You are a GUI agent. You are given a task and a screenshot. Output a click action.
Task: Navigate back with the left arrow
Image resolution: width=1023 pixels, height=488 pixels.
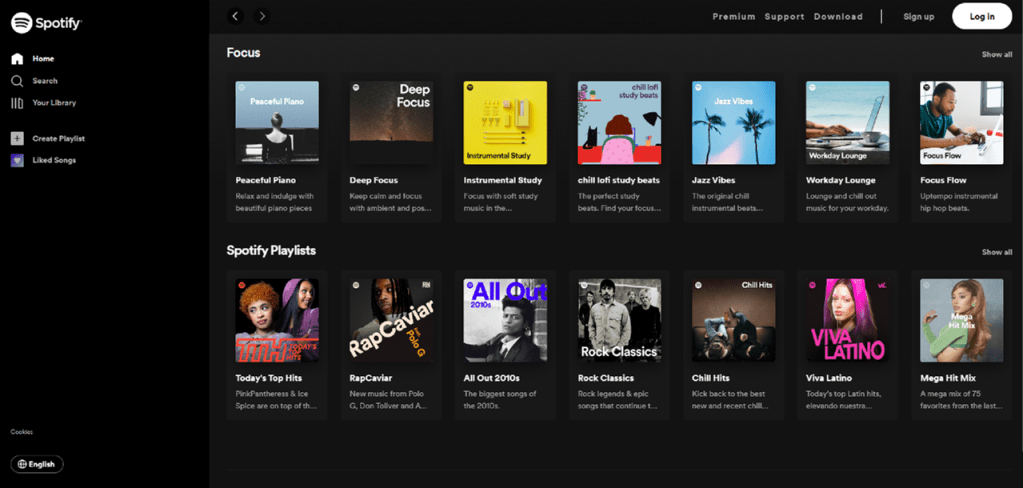[236, 16]
